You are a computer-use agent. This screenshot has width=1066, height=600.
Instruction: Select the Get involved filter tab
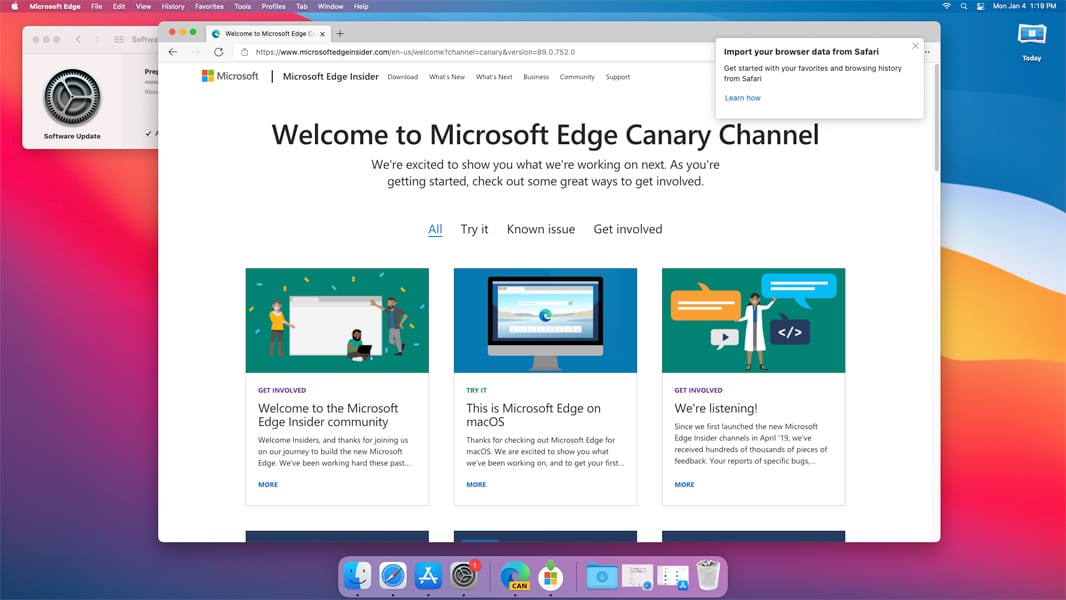click(x=627, y=229)
